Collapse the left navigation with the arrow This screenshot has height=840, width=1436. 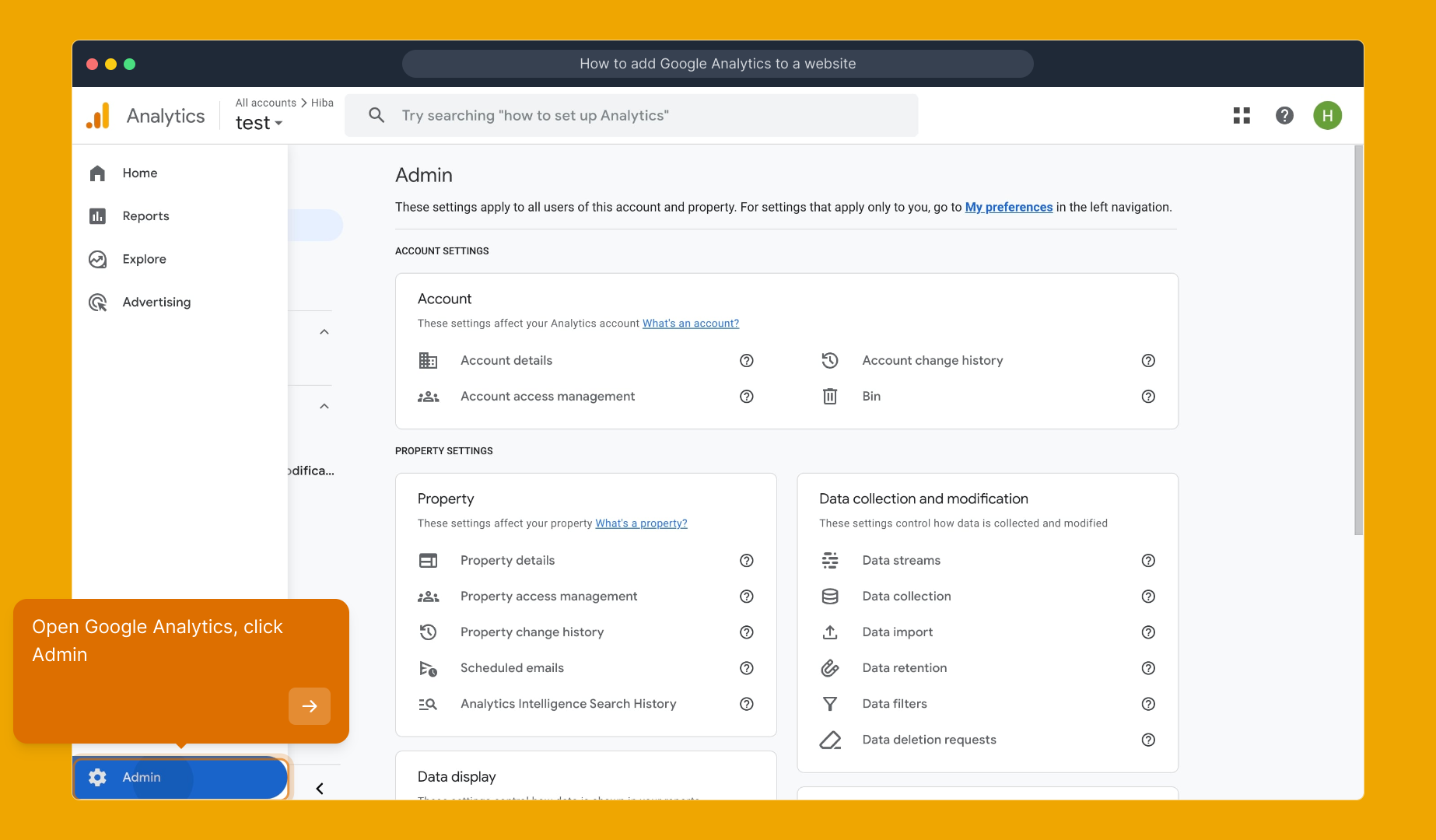[319, 788]
